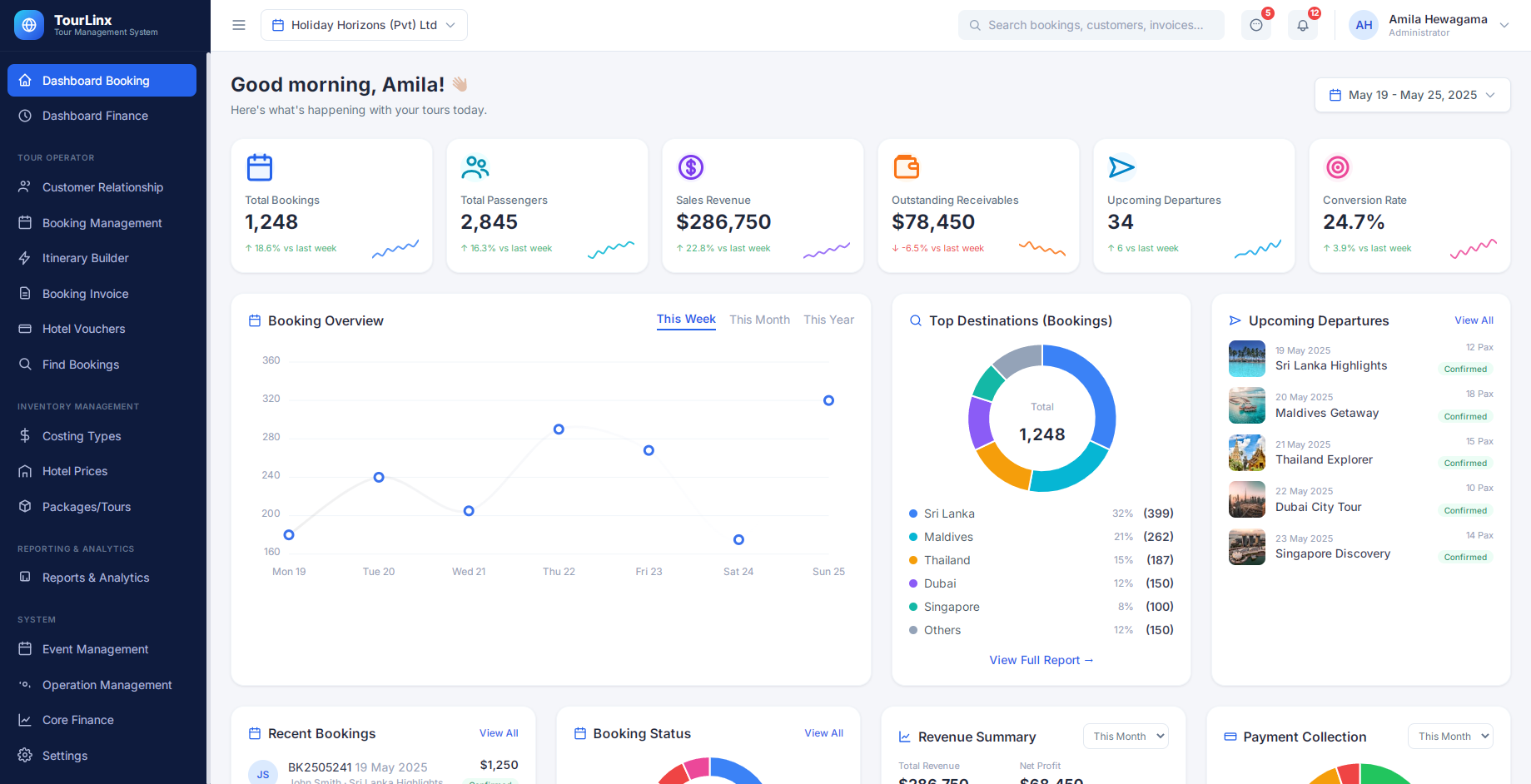Open Payment Collection This Month dropdown

(x=1450, y=737)
